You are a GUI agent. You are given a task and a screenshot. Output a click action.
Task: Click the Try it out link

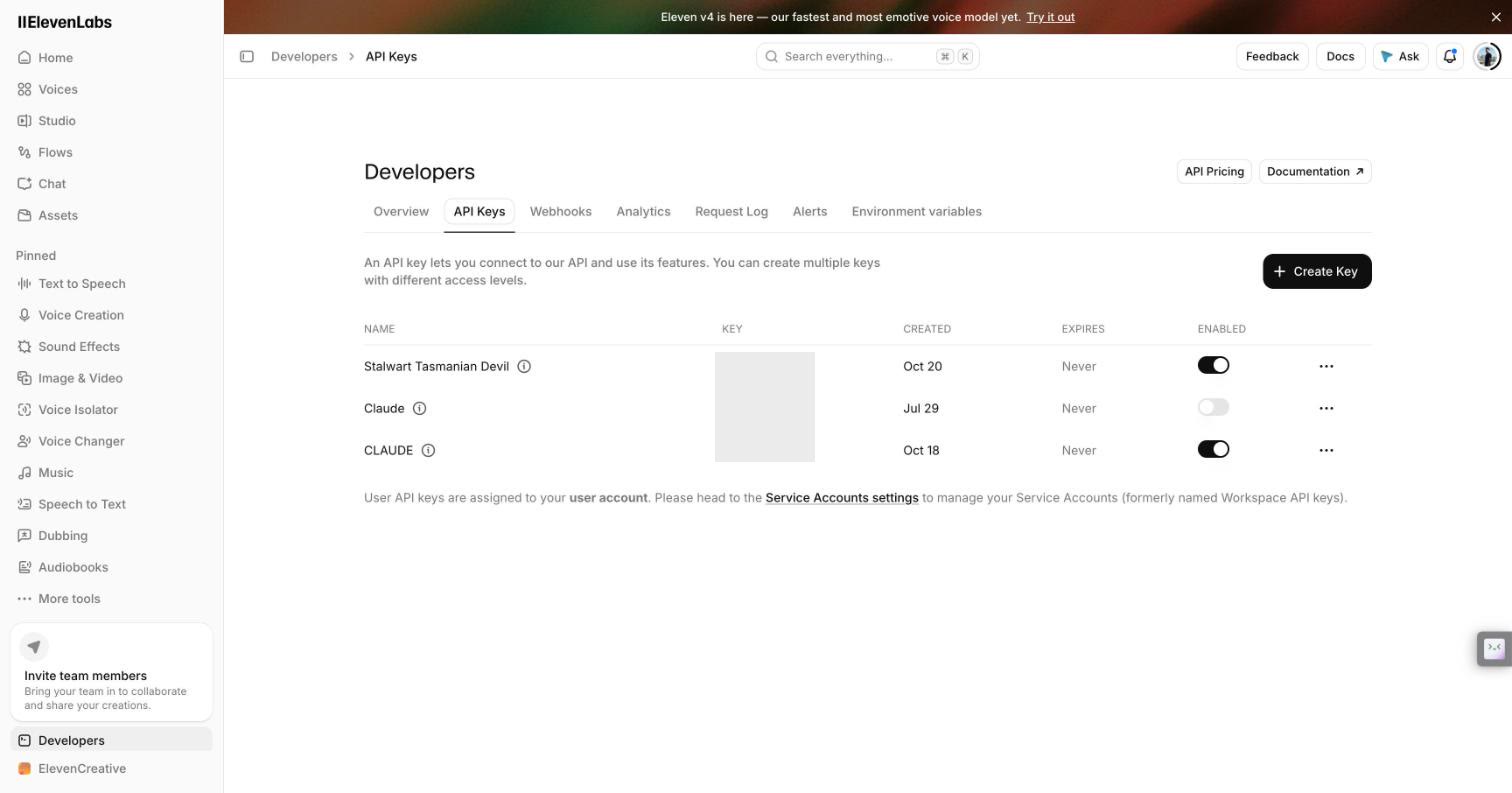click(1050, 17)
